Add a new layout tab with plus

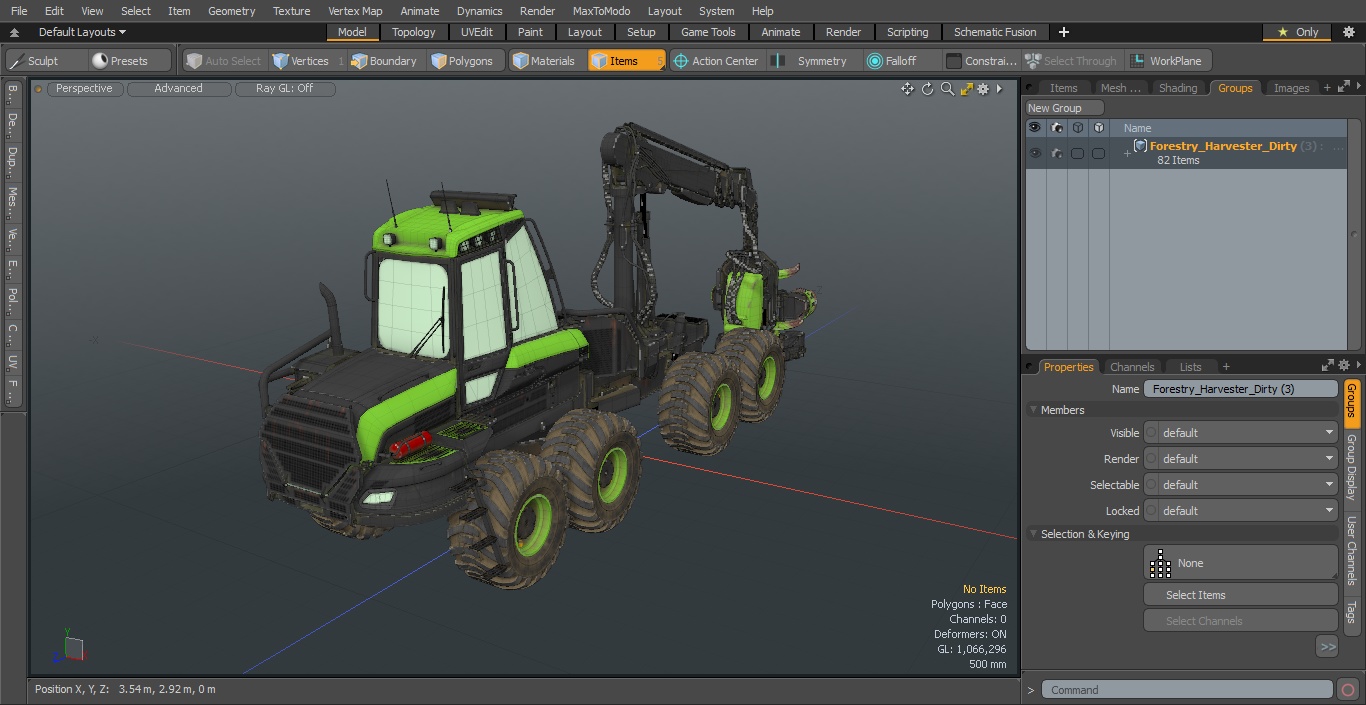click(1063, 32)
